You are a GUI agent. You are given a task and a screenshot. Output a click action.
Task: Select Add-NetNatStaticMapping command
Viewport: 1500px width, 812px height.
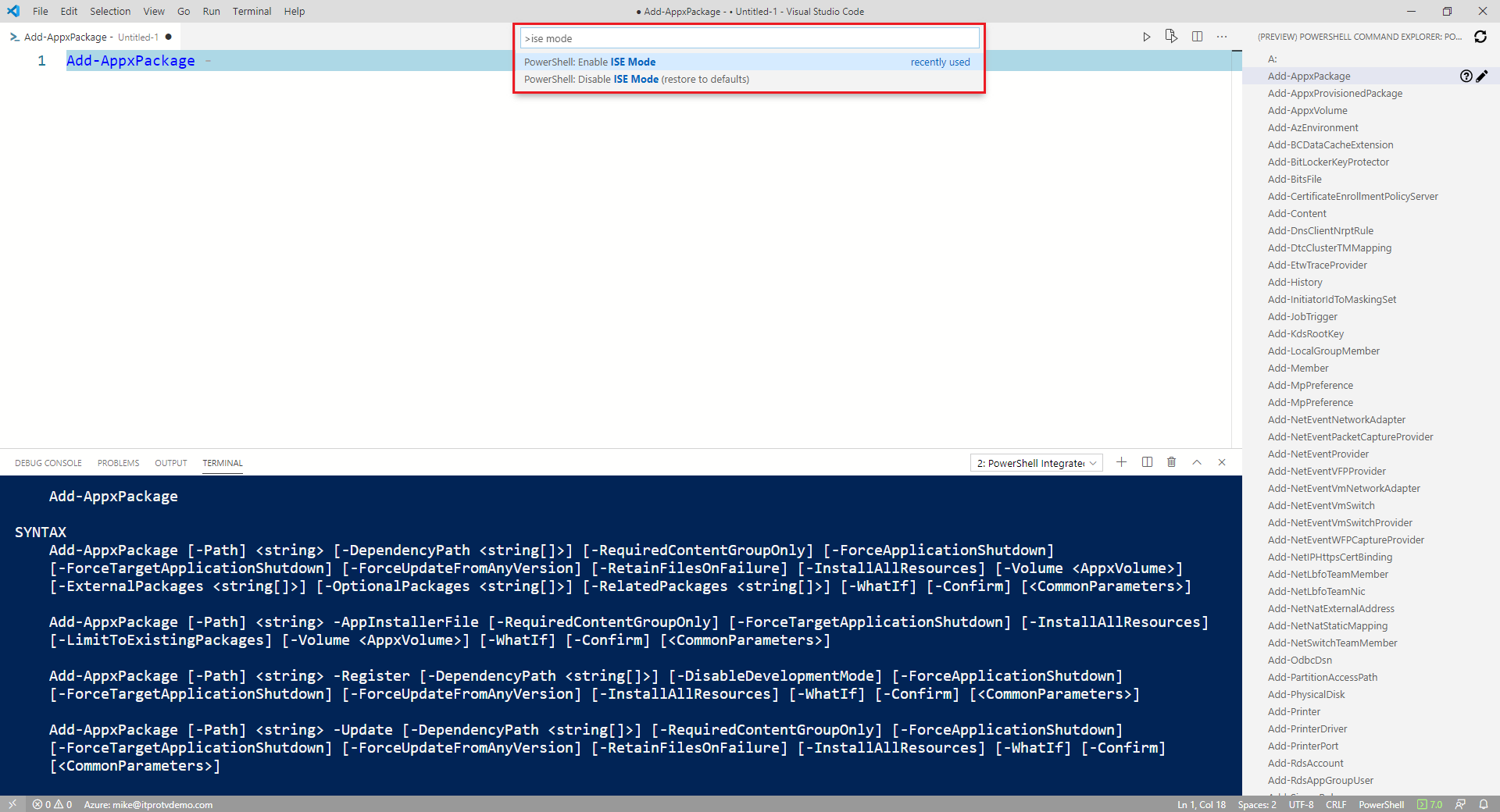(1327, 625)
